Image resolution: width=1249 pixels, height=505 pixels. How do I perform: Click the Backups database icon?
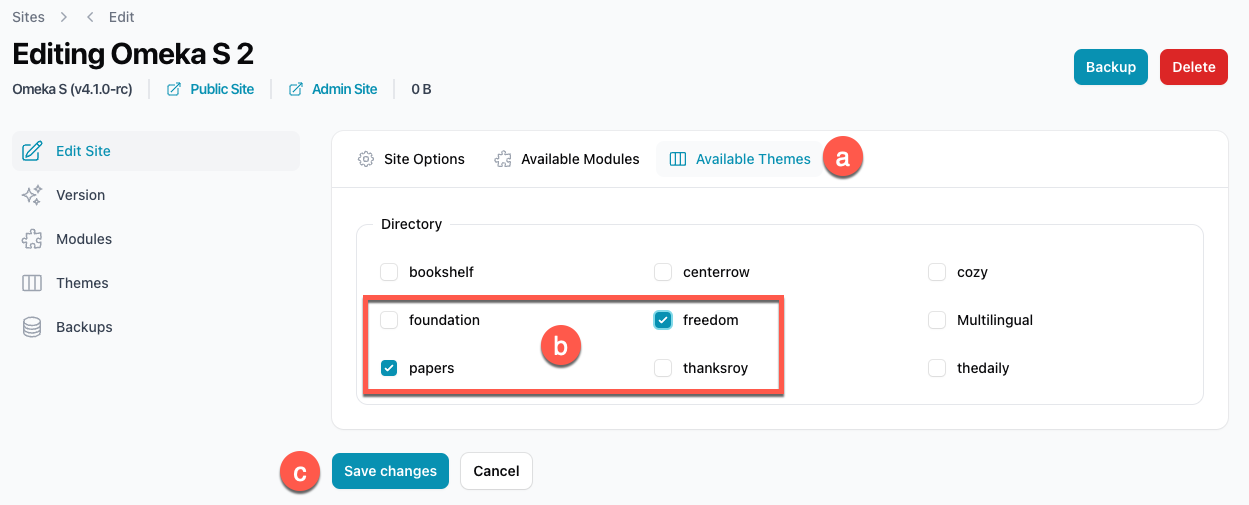pyautogui.click(x=32, y=327)
